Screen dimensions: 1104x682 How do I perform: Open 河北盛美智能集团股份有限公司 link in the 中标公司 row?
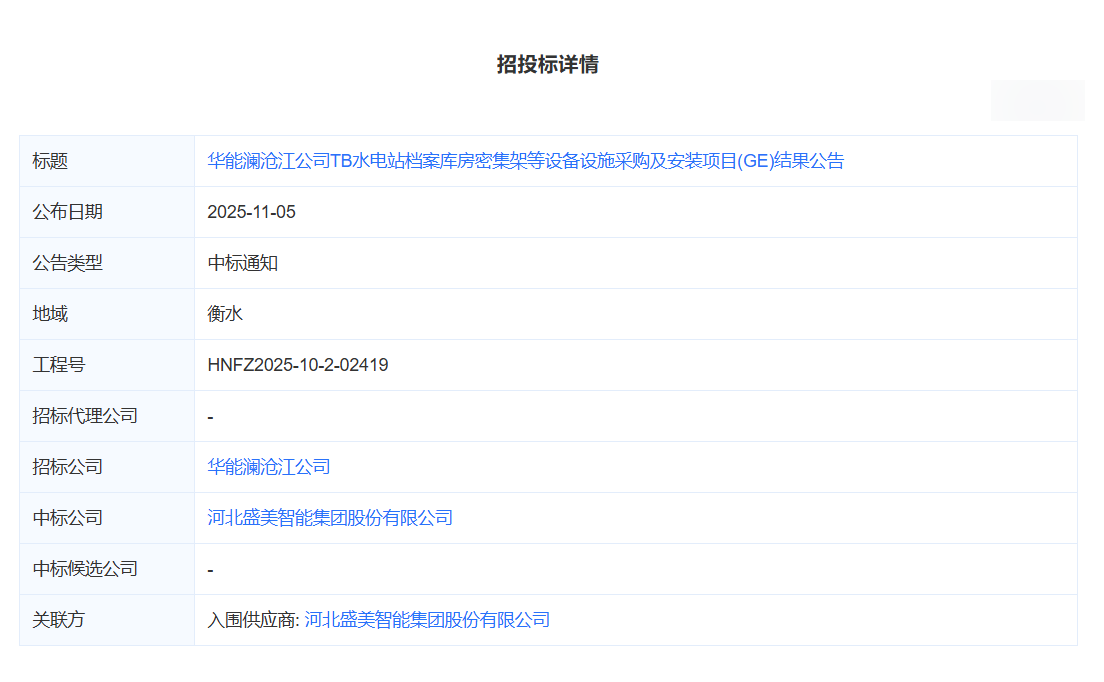click(x=330, y=518)
